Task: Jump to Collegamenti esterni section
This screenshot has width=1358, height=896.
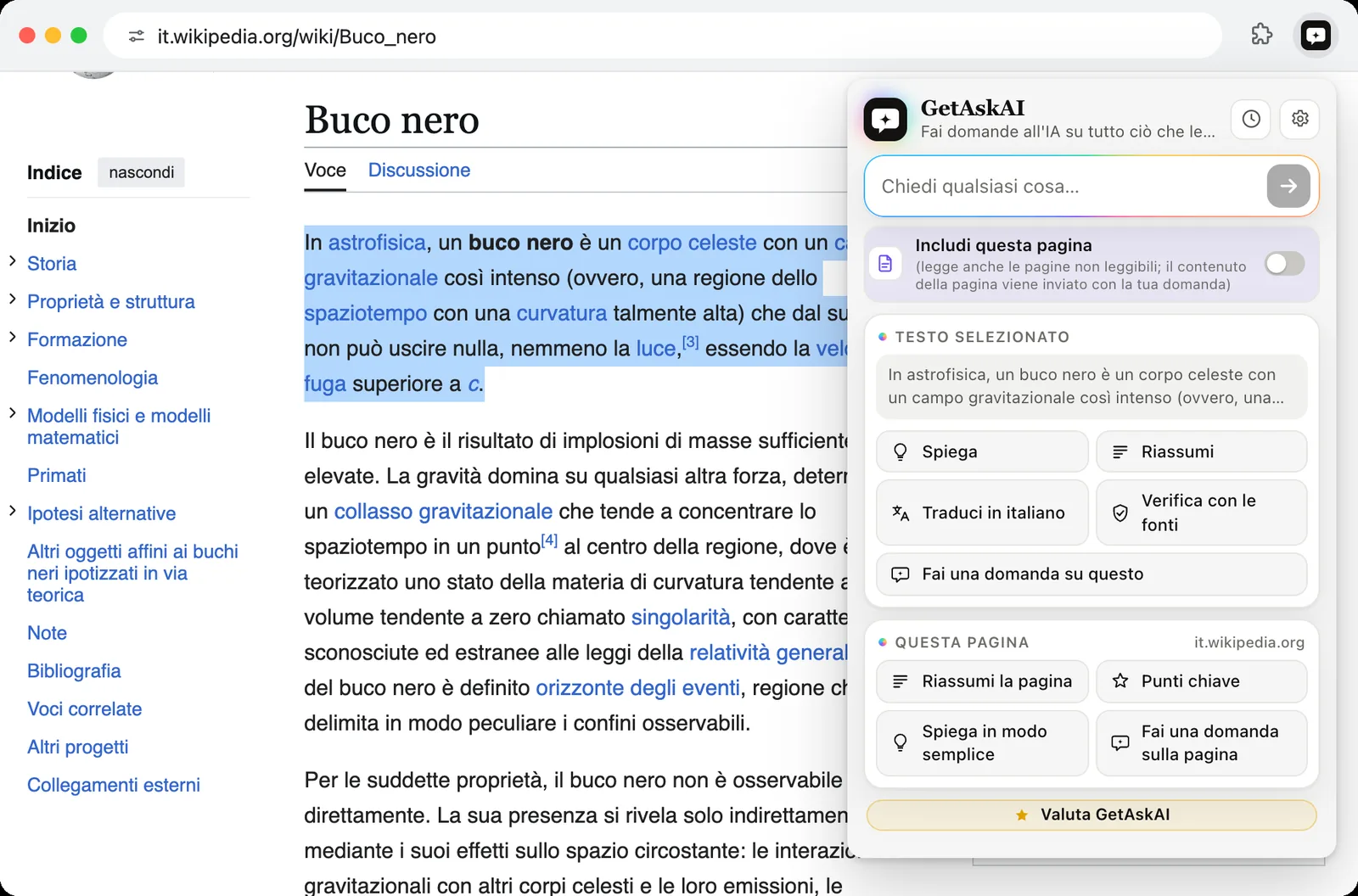Action: coord(114,785)
